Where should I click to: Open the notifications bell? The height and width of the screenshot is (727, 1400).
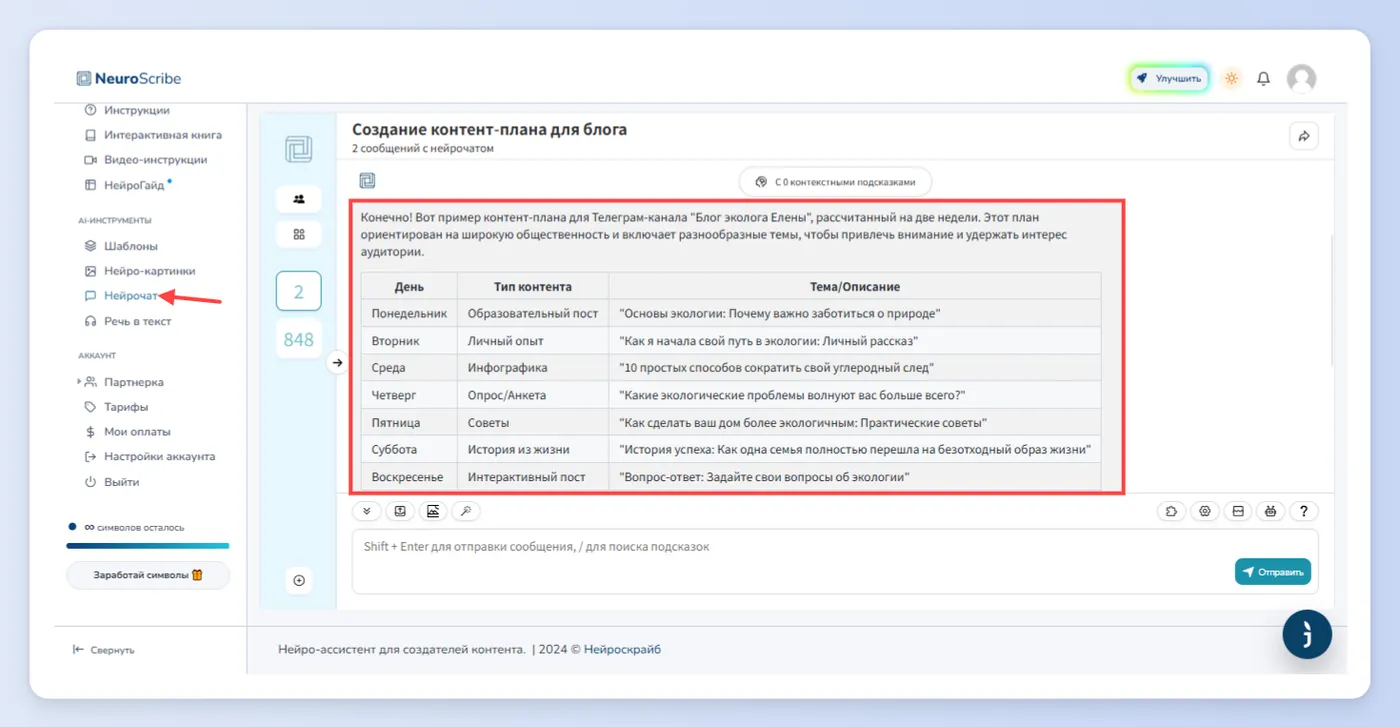click(1264, 78)
